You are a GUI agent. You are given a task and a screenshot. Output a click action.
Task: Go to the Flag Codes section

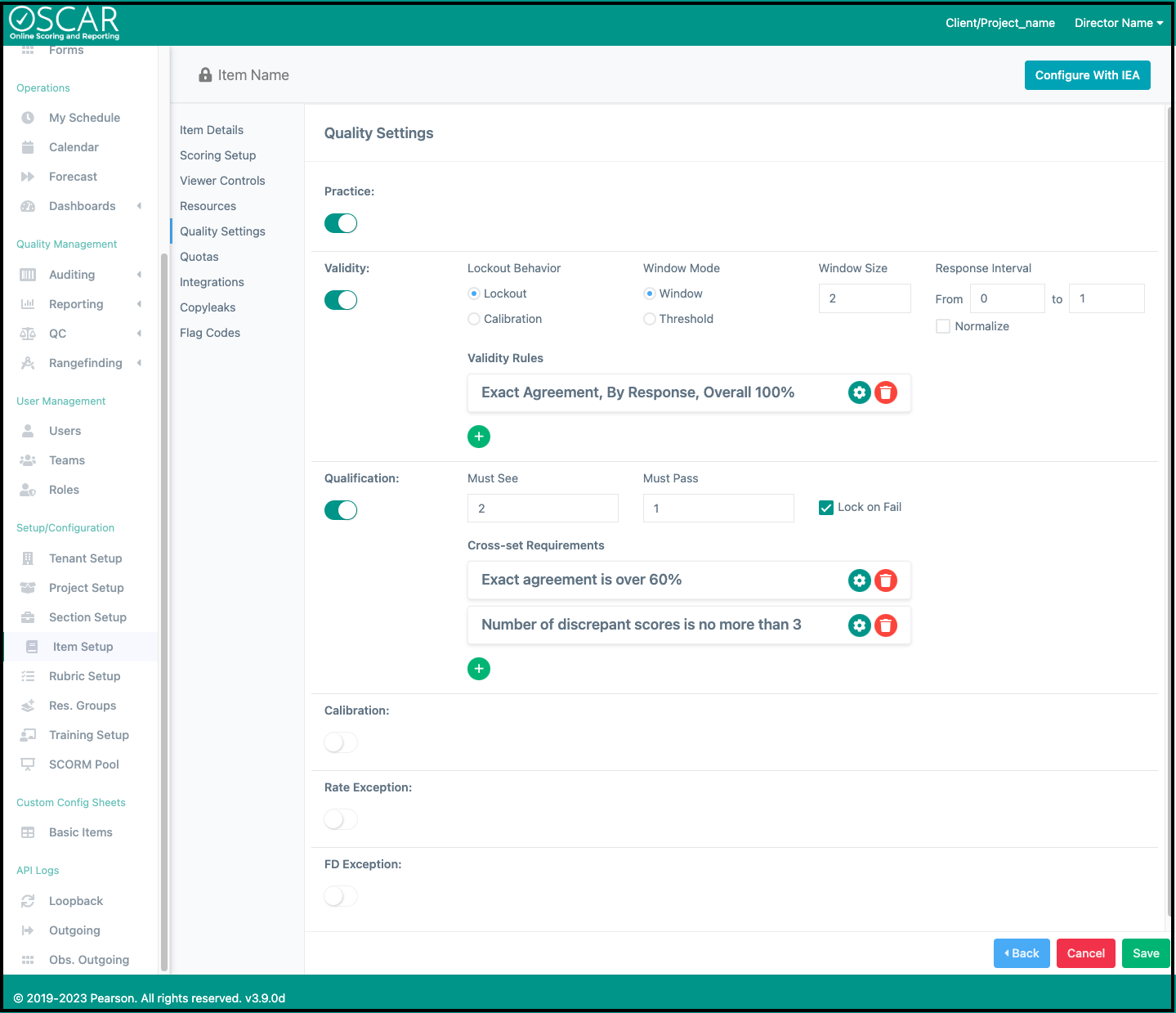[x=210, y=333]
